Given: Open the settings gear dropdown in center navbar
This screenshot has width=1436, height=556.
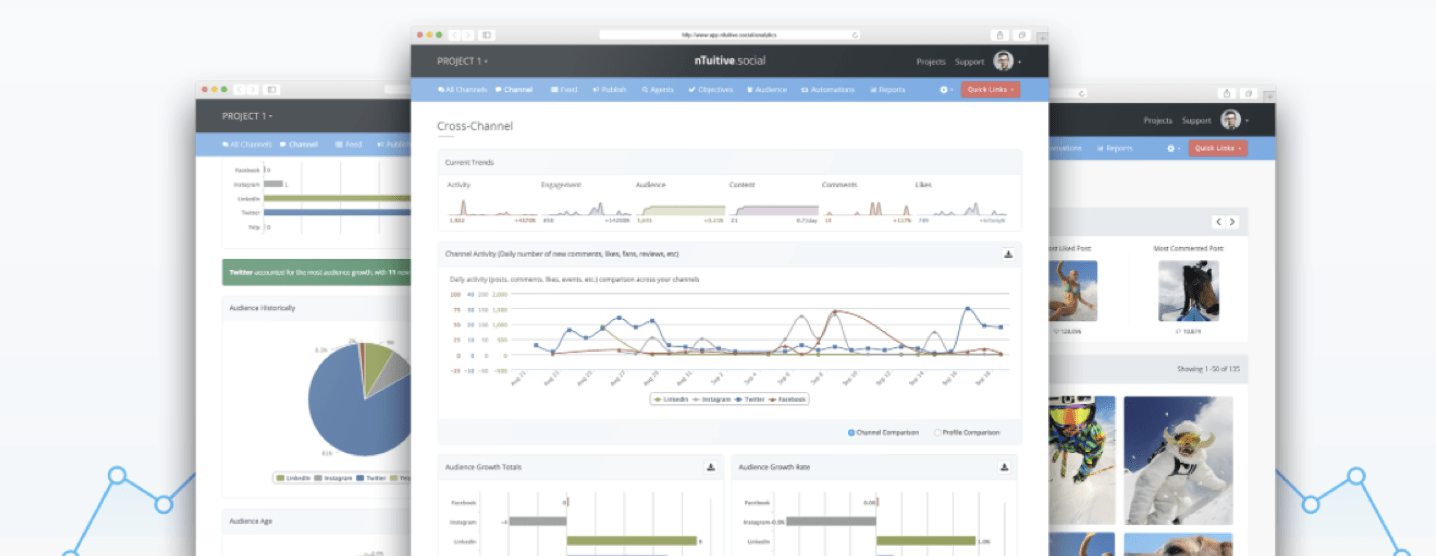Looking at the screenshot, I should point(946,89).
